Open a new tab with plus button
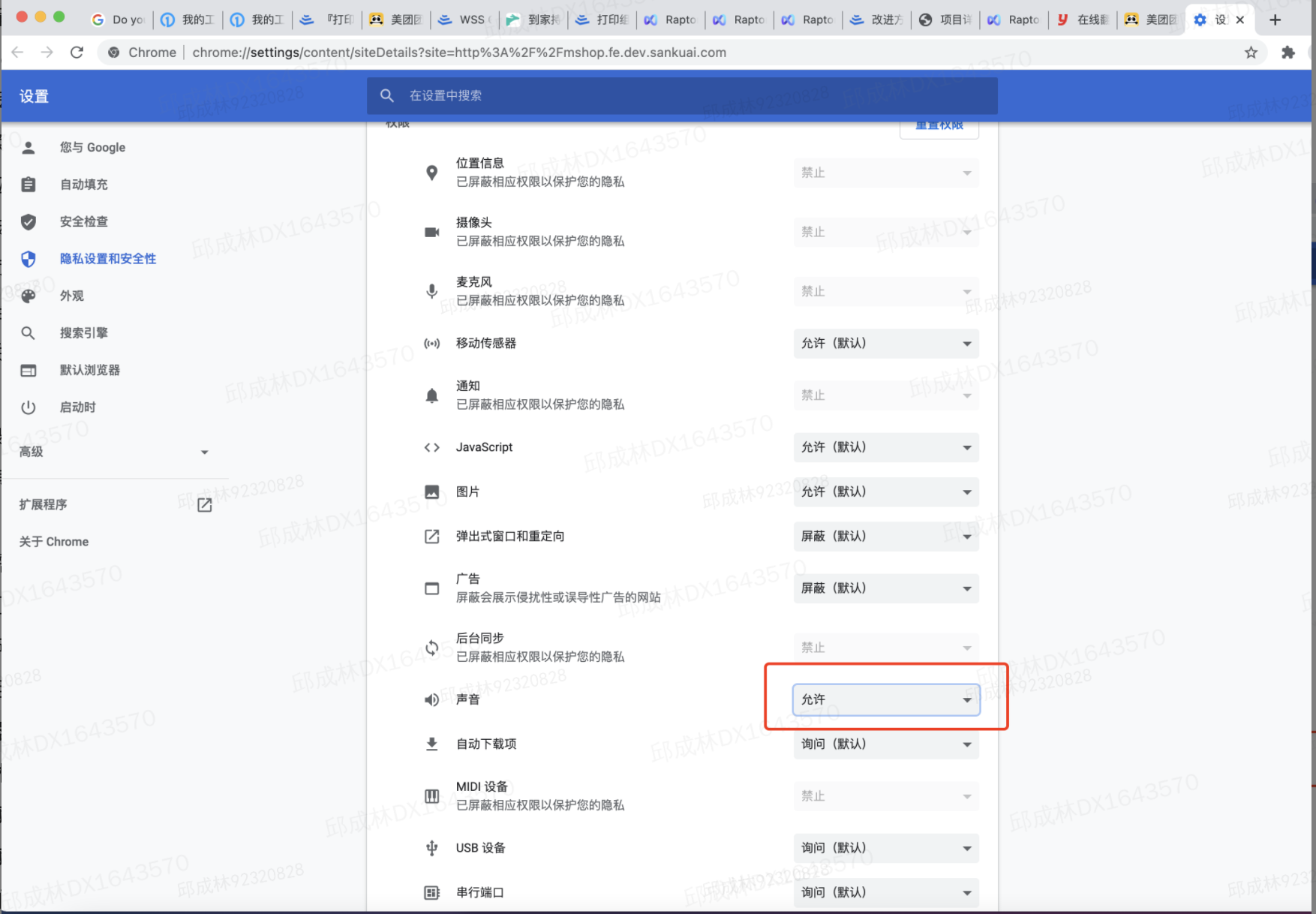This screenshot has width=1316, height=914. 1275,20
